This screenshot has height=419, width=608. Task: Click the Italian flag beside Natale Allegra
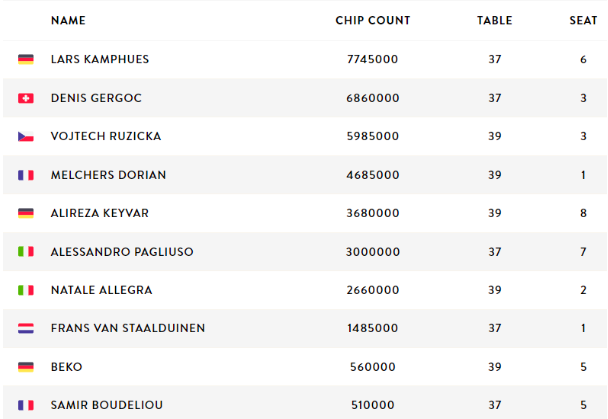pyautogui.click(x=26, y=290)
